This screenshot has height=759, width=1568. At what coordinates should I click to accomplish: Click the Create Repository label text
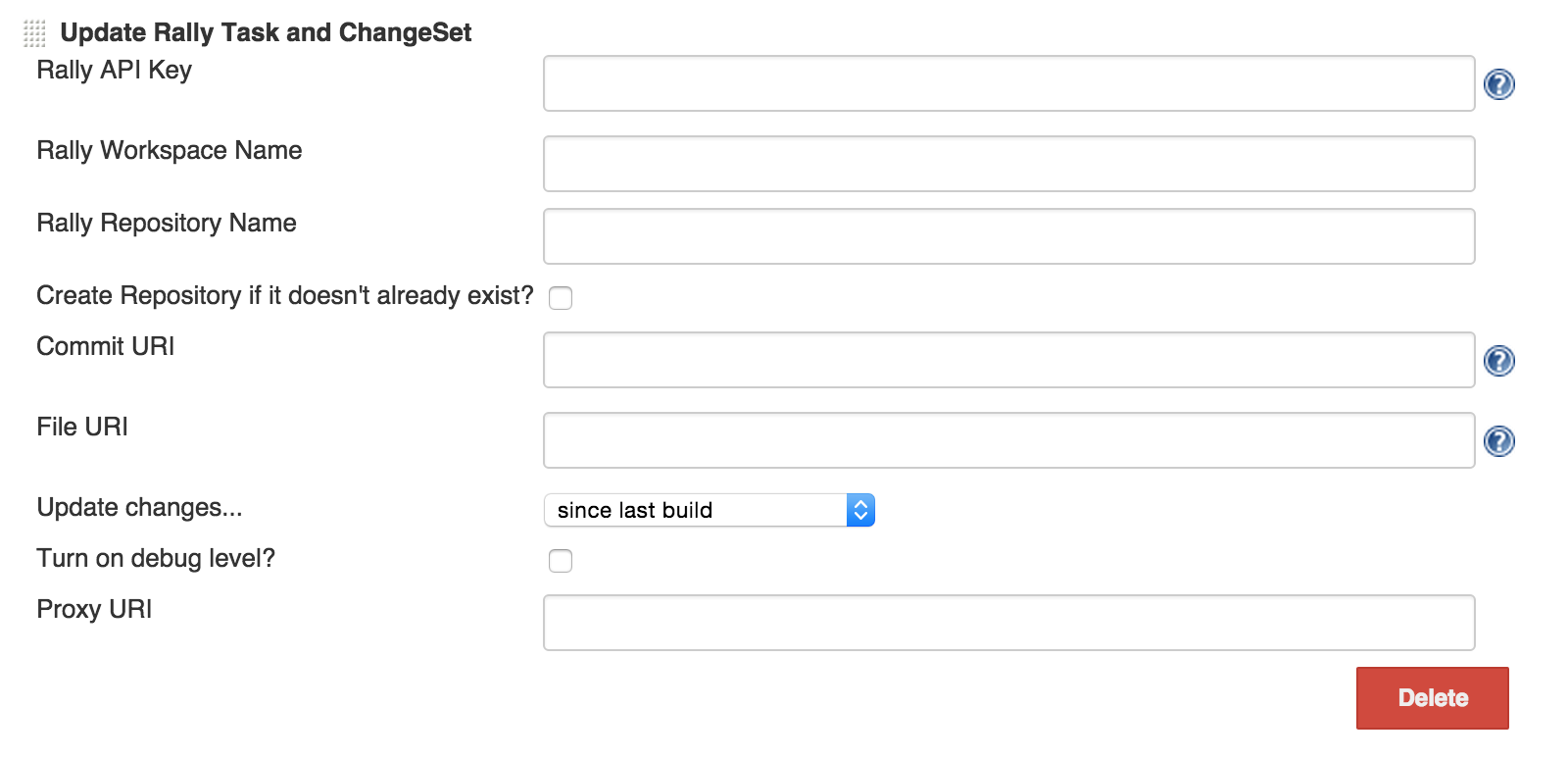coord(285,295)
